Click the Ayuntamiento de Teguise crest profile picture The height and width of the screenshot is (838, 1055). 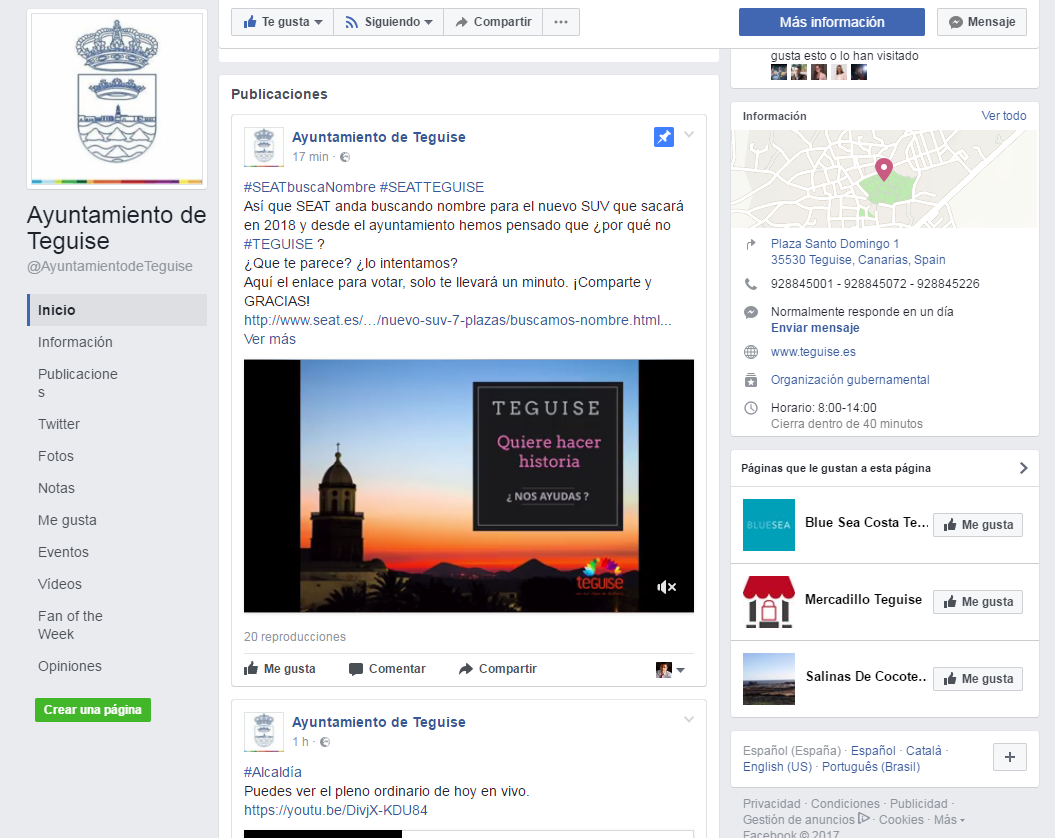coord(117,98)
